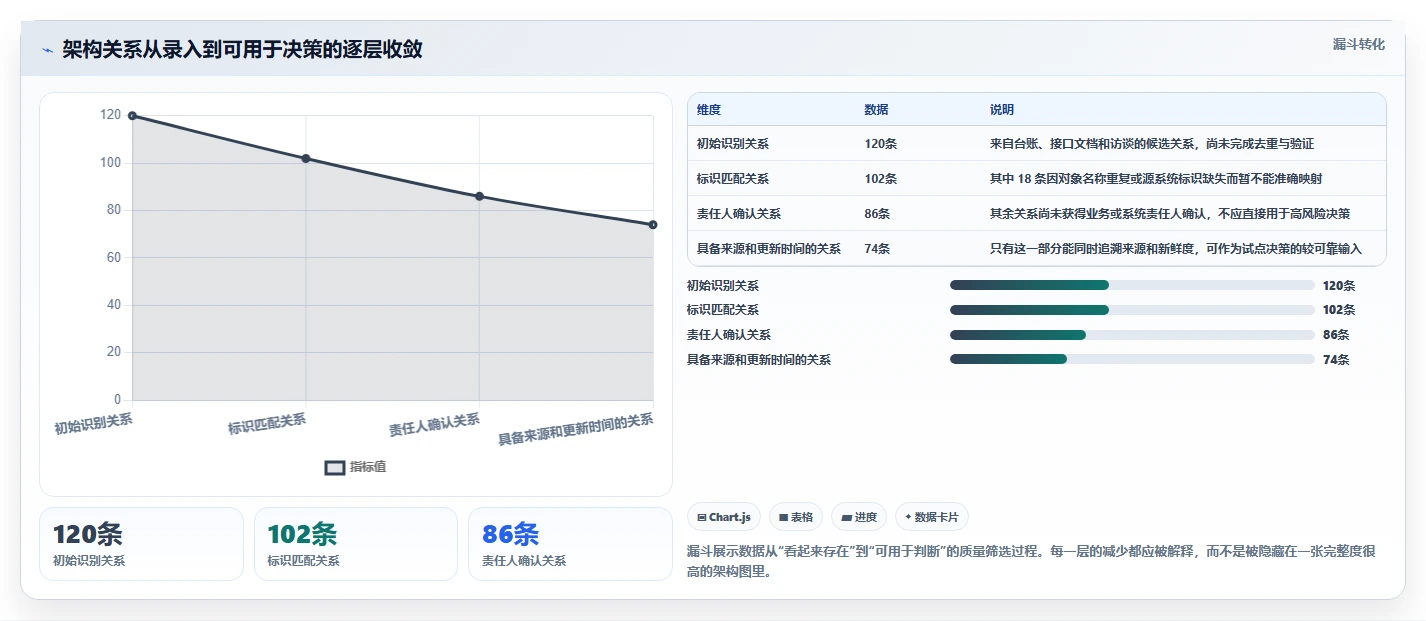This screenshot has width=1426, height=621.
Task: Click the table value 86条
Action: (x=878, y=214)
